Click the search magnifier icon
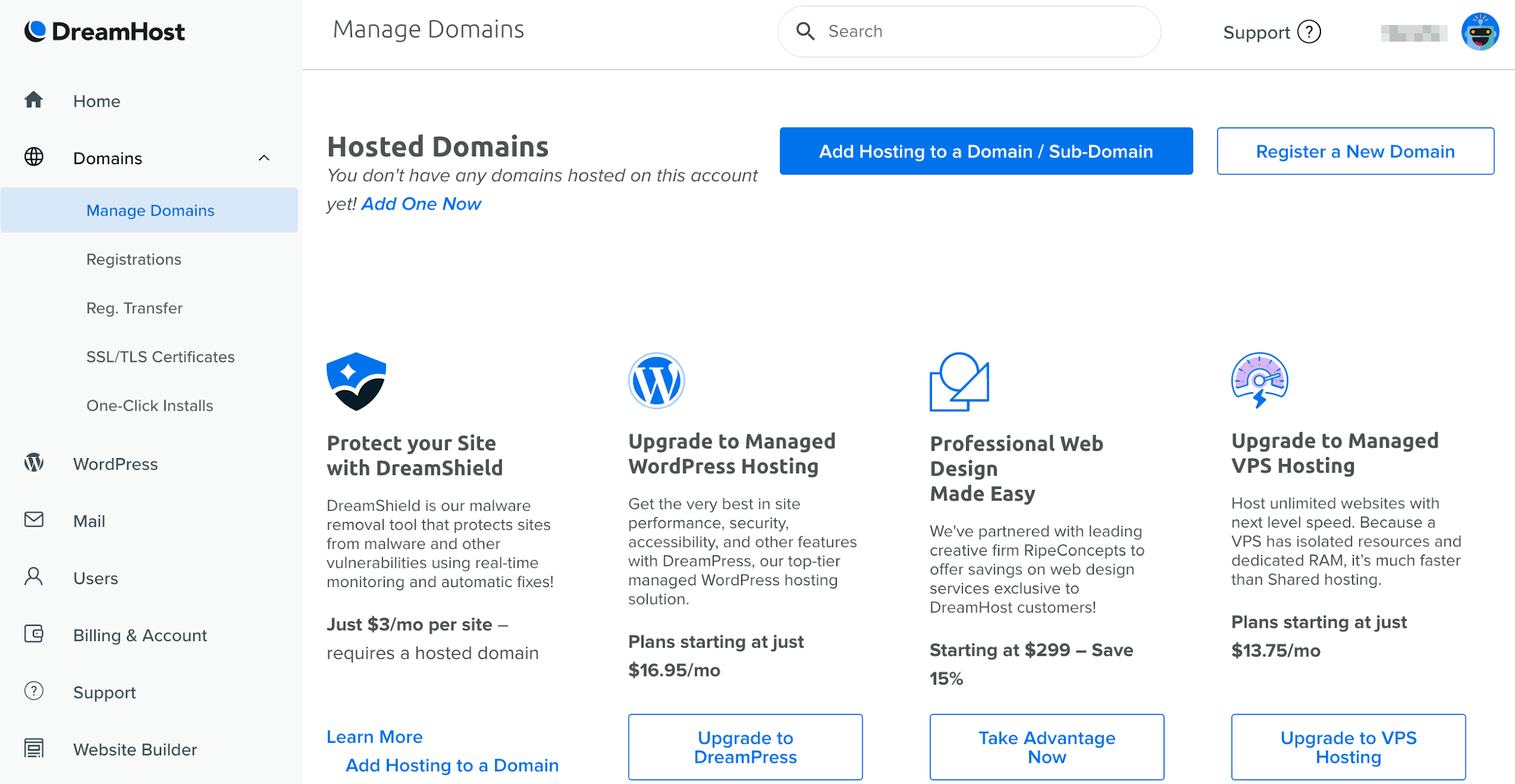Screen dimensions: 1515x784 805,31
